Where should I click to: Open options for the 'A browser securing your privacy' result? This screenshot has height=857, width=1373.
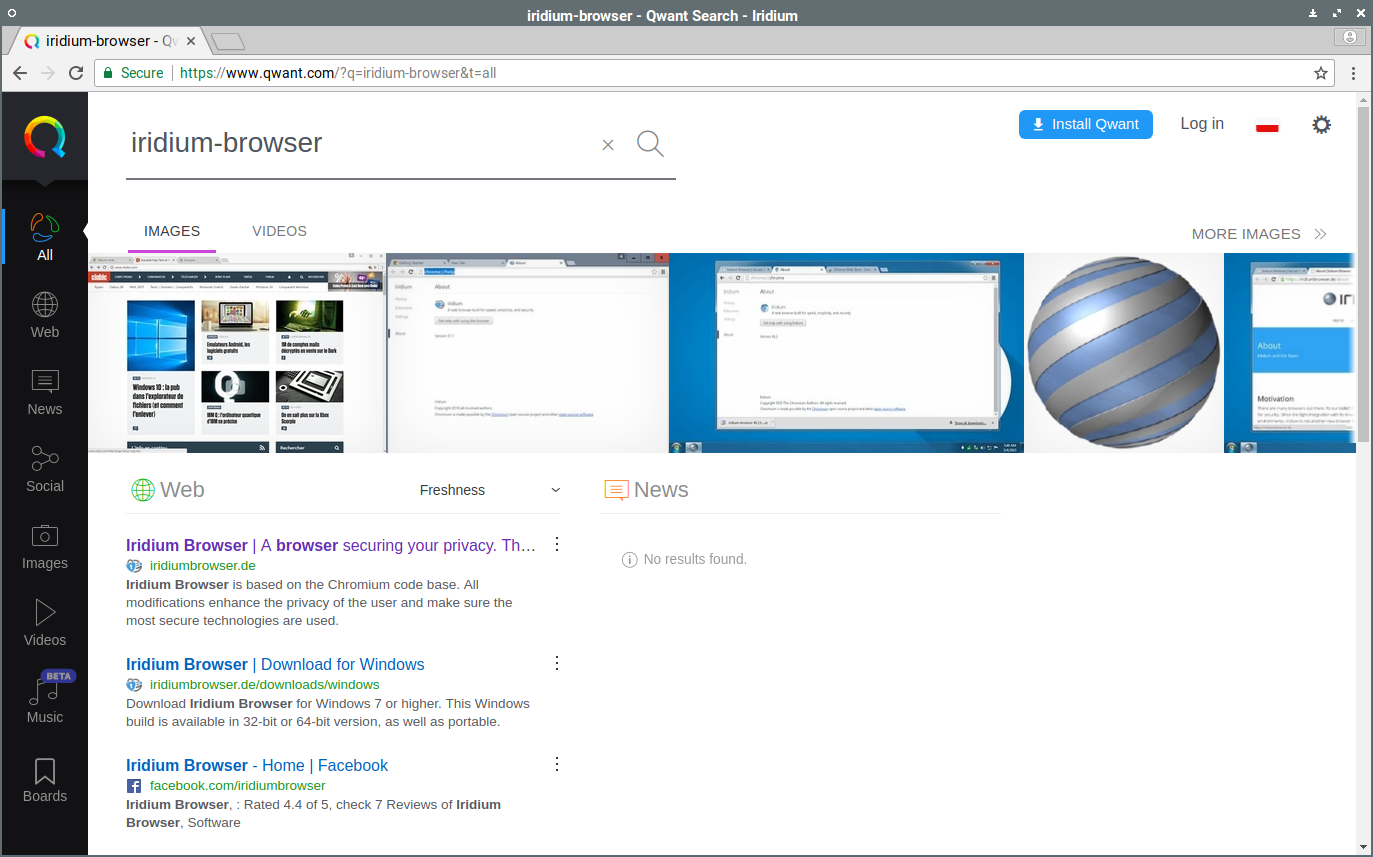pos(557,544)
